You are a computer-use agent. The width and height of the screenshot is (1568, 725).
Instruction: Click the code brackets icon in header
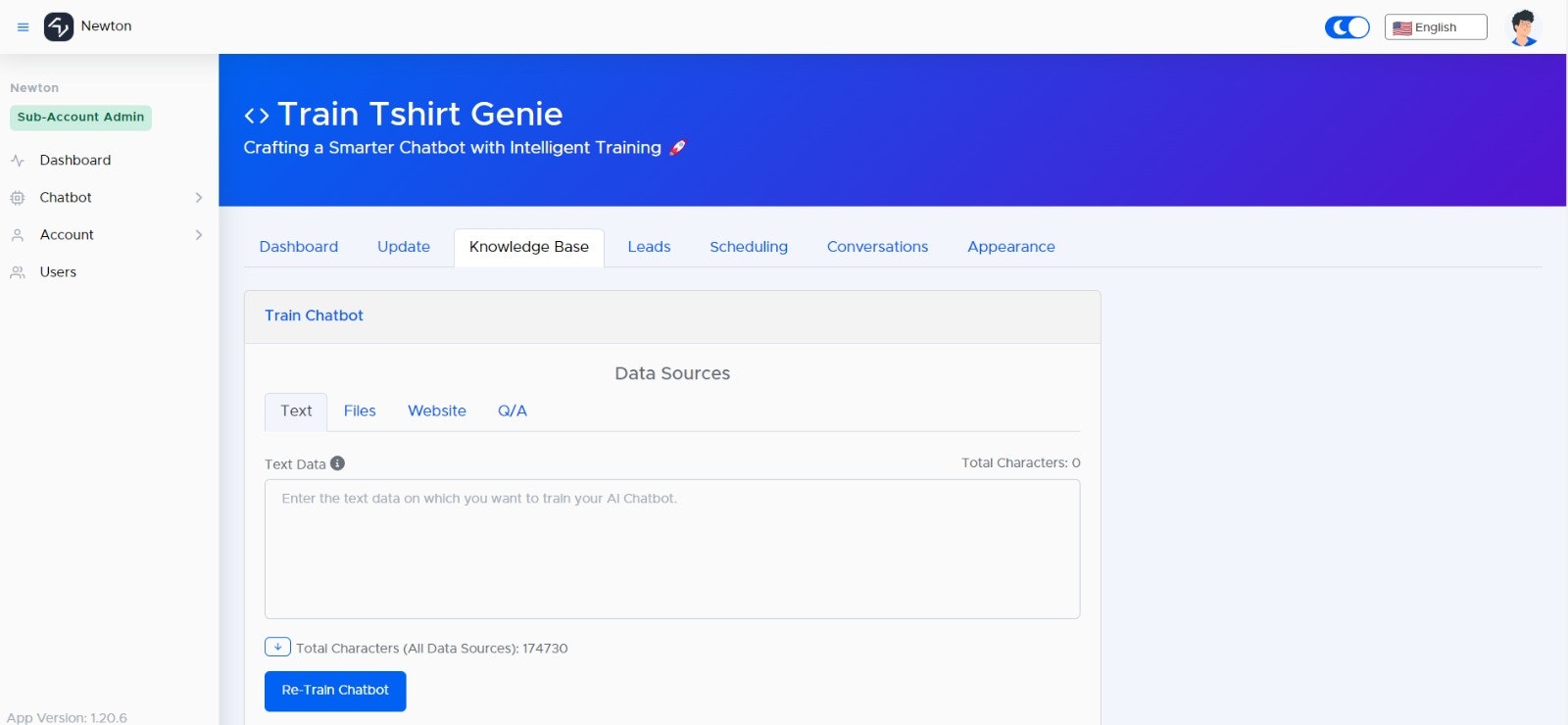coord(257,116)
